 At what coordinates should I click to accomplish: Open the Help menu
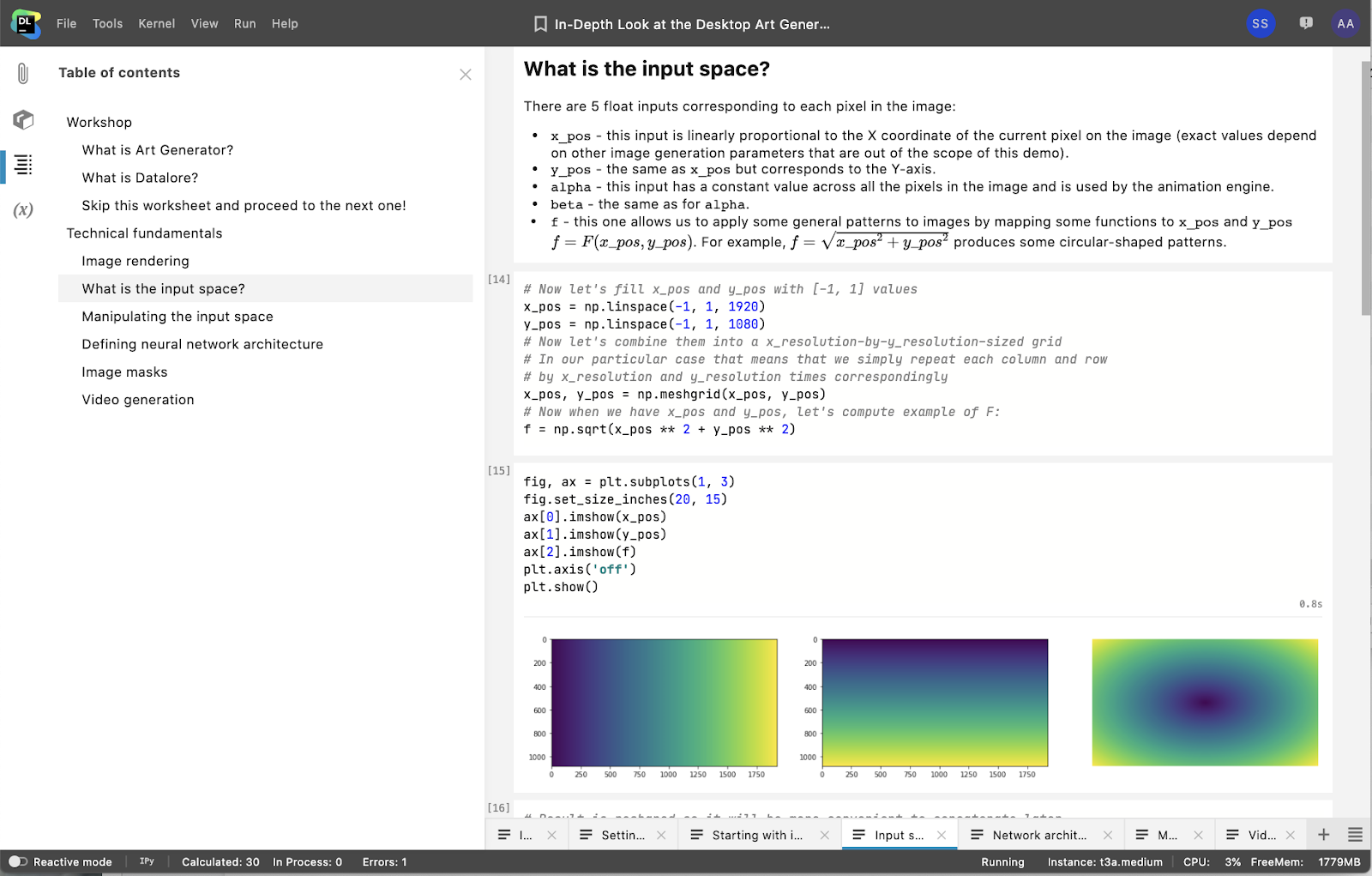(285, 23)
